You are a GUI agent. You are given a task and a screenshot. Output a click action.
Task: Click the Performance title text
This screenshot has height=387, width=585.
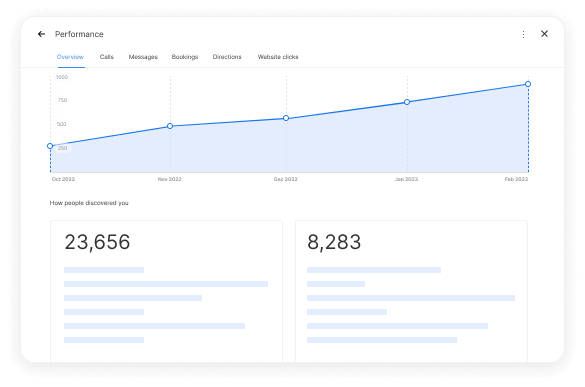[x=79, y=34]
